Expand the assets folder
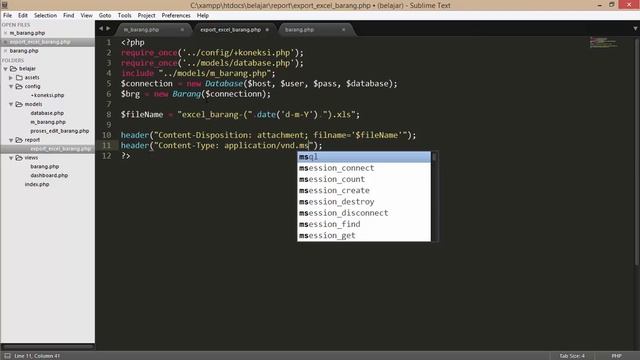The image size is (640, 360). pos(11,78)
